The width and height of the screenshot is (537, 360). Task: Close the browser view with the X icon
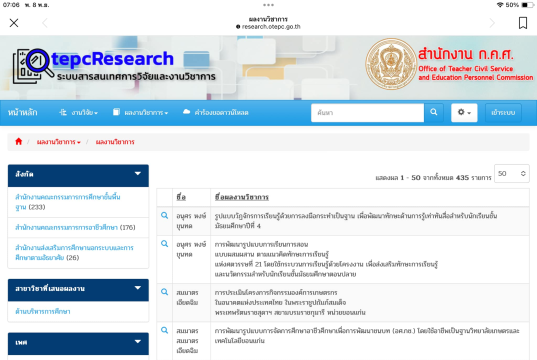click(x=14, y=23)
